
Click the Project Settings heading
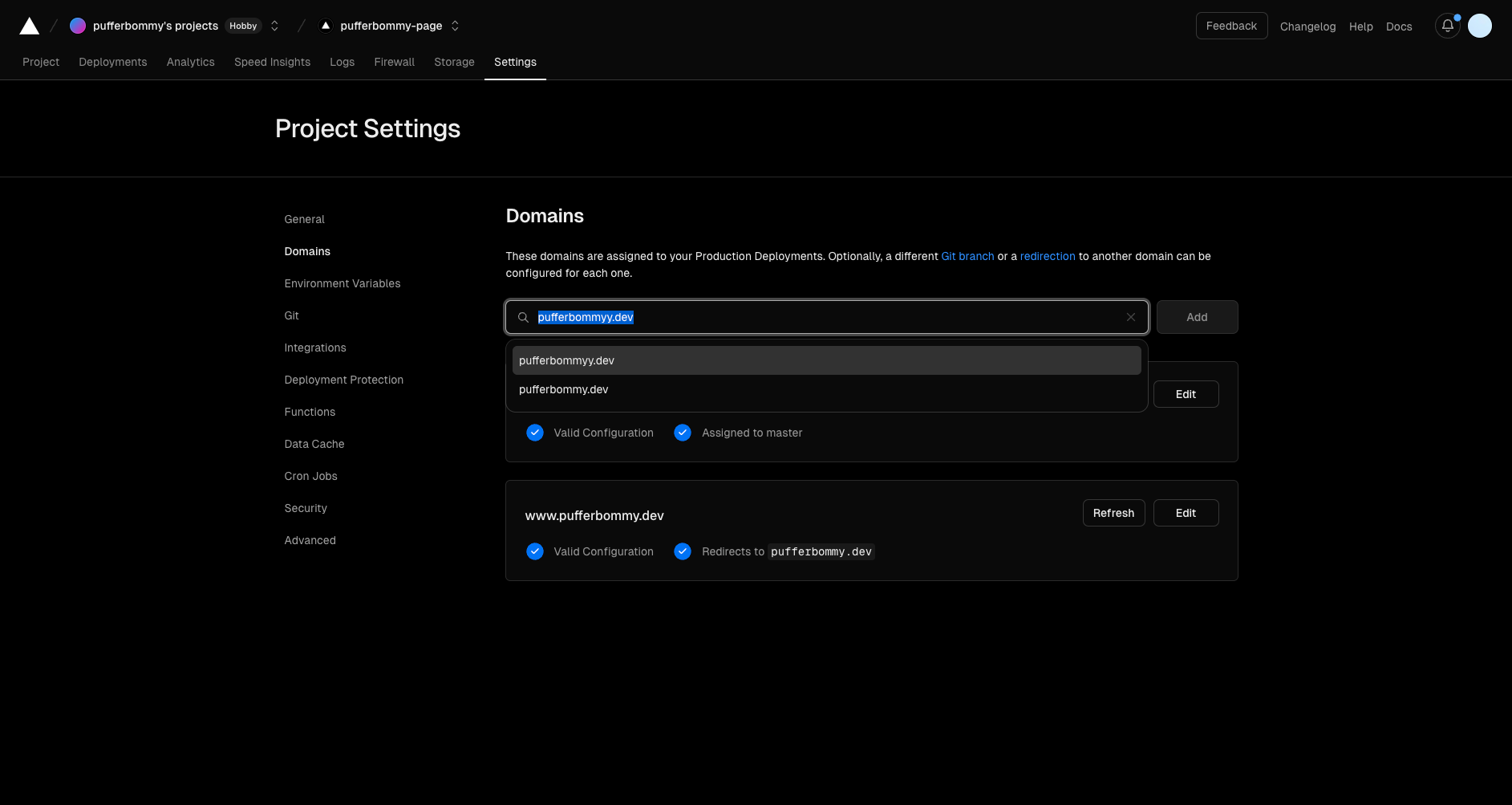(367, 128)
